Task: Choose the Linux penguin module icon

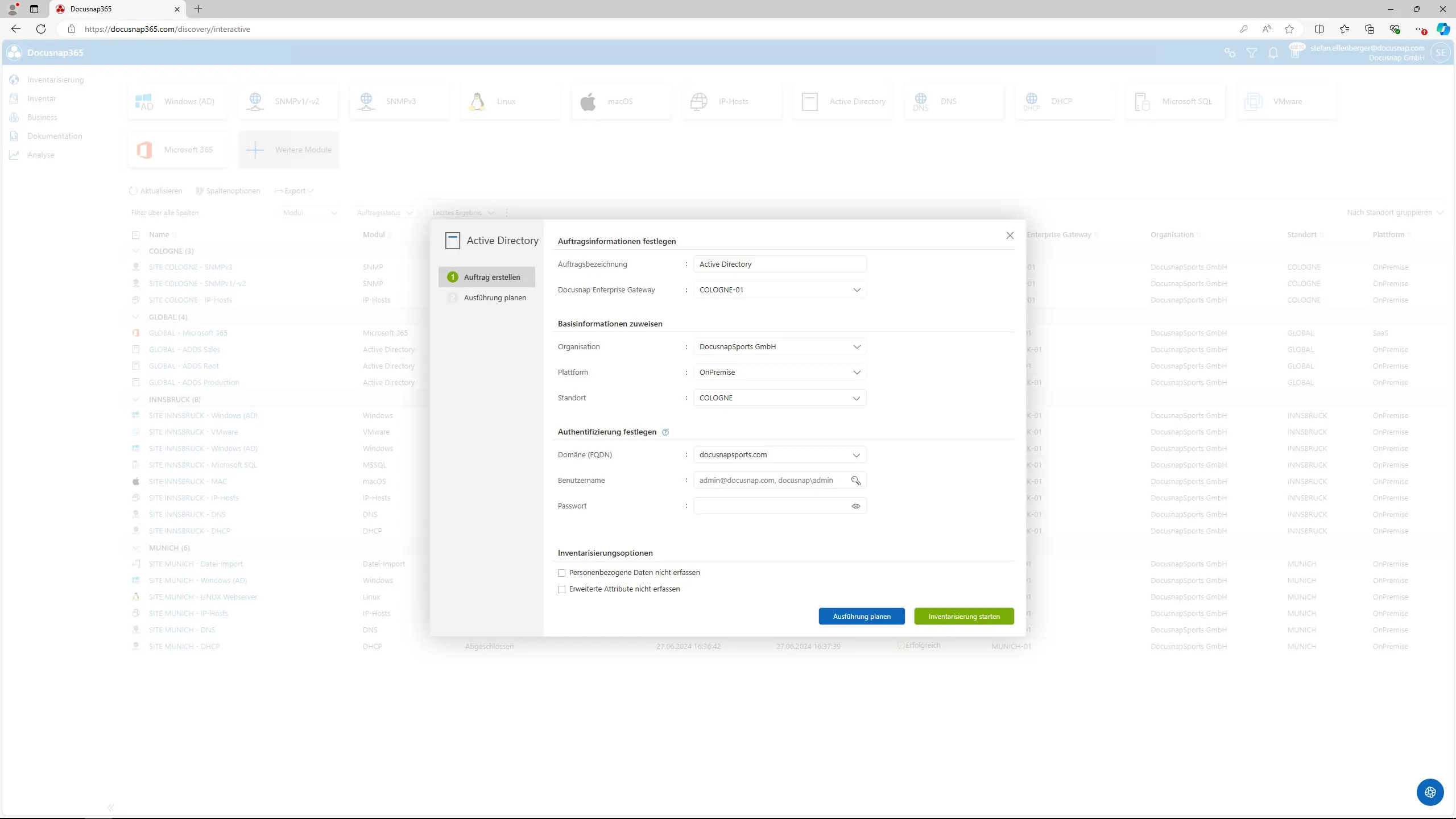Action: tap(477, 102)
